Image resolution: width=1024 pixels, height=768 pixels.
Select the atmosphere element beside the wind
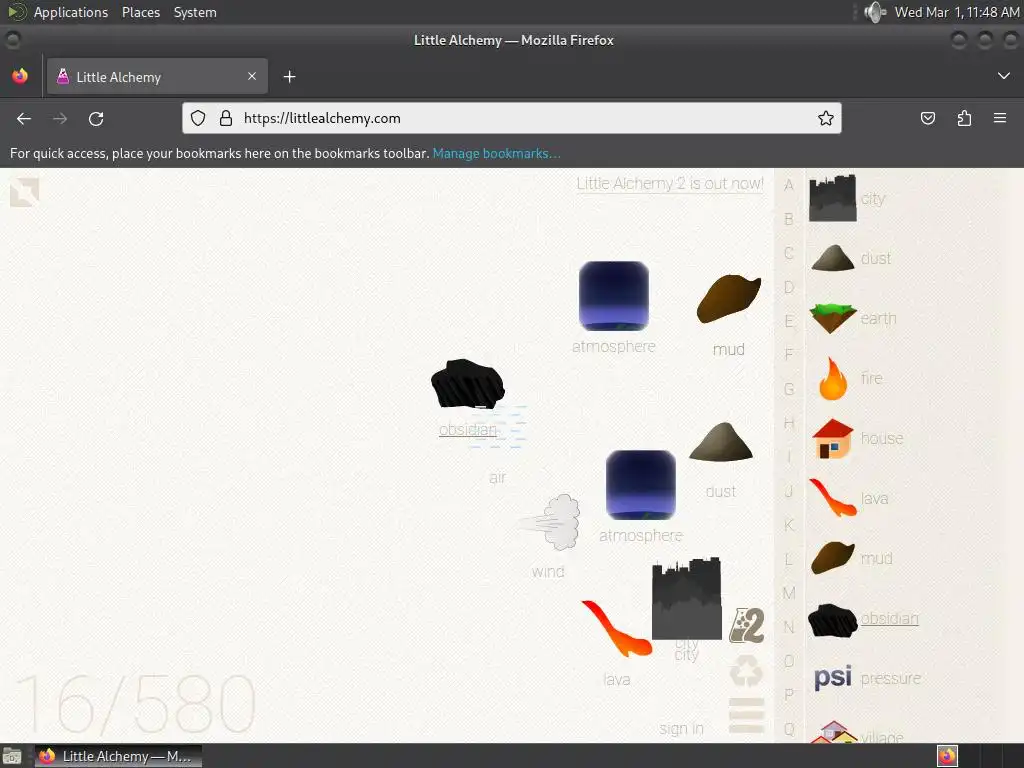[641, 485]
